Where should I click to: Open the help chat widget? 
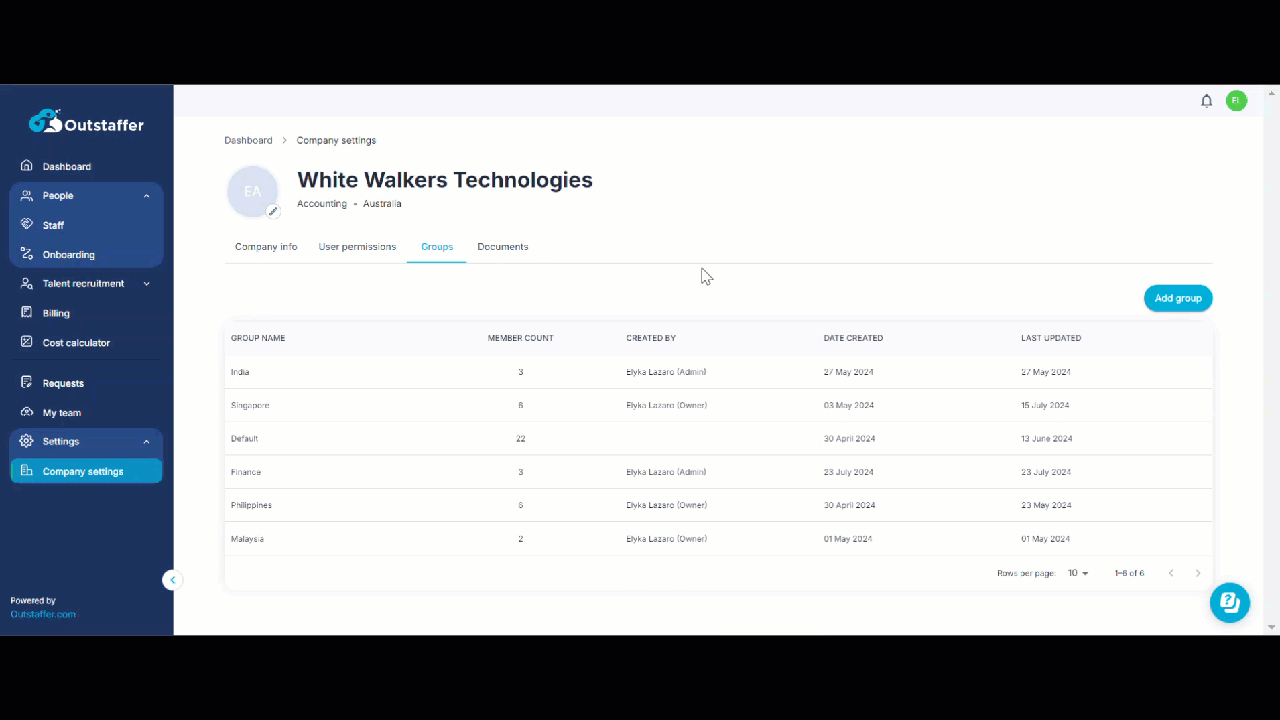(x=1230, y=602)
